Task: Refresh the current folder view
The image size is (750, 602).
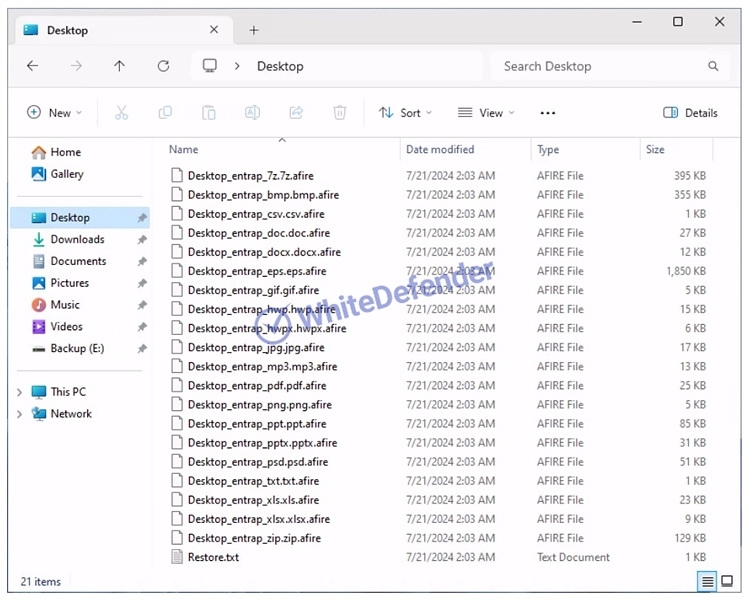Action: (163, 66)
